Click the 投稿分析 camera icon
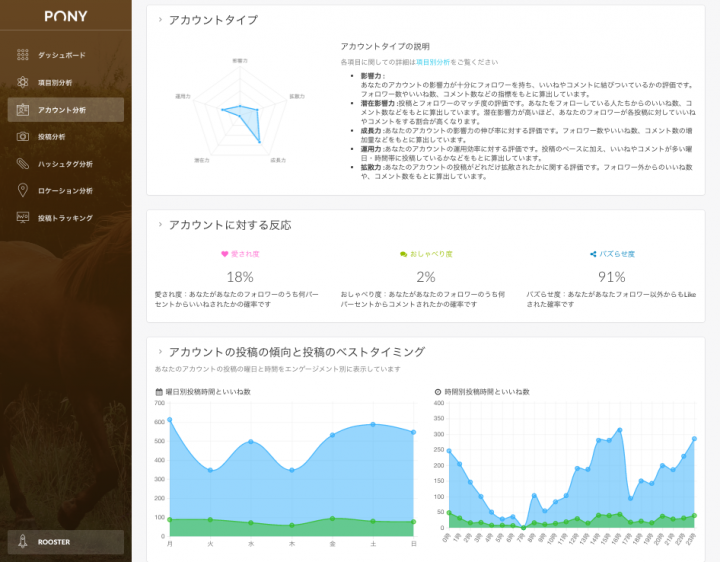The width and height of the screenshot is (720, 562). 22,136
